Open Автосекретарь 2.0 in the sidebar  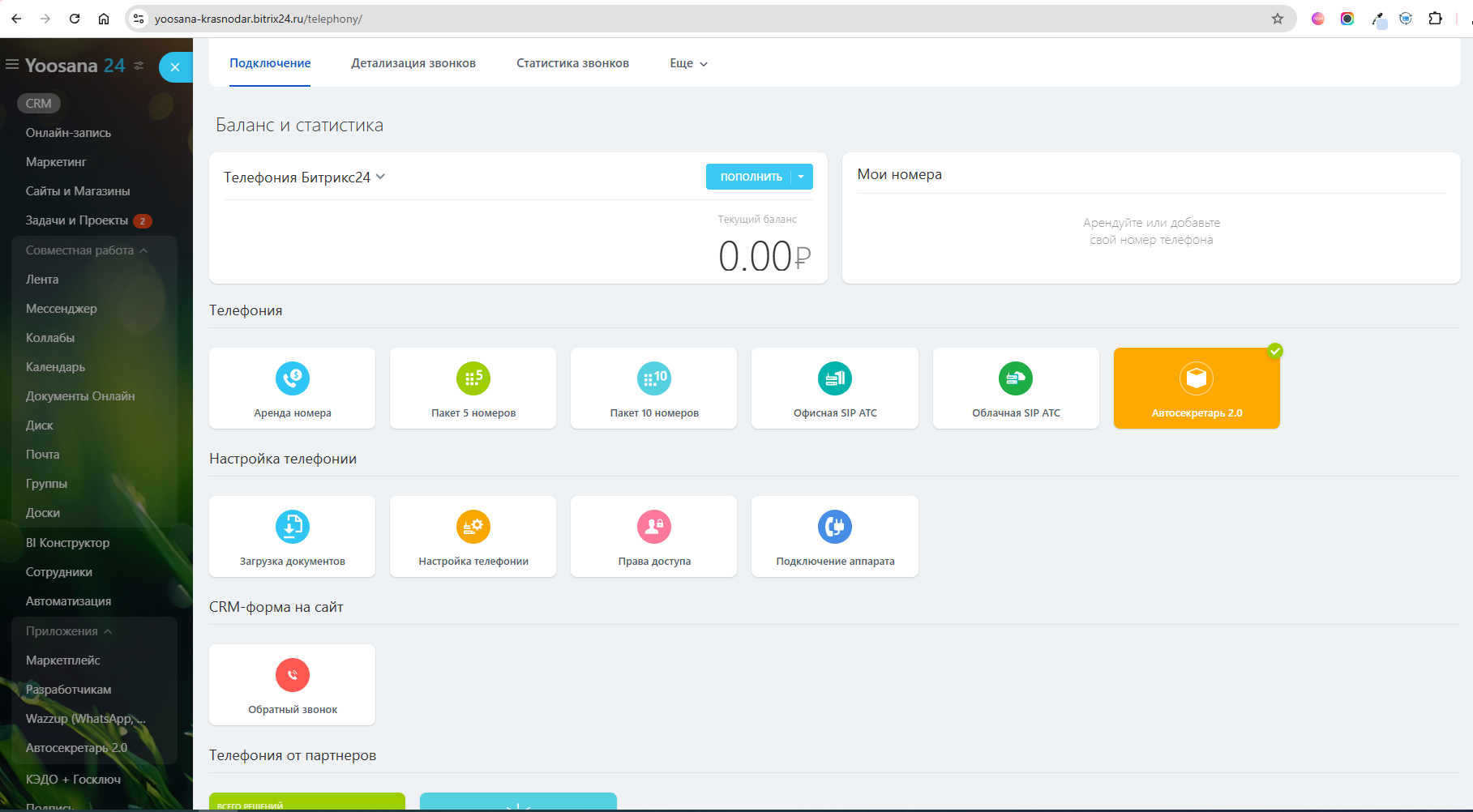click(x=76, y=748)
